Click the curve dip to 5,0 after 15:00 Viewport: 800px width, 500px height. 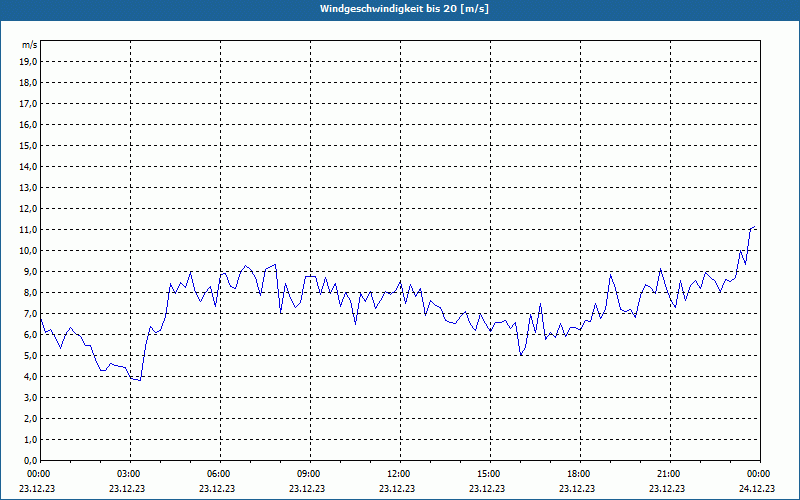520,355
